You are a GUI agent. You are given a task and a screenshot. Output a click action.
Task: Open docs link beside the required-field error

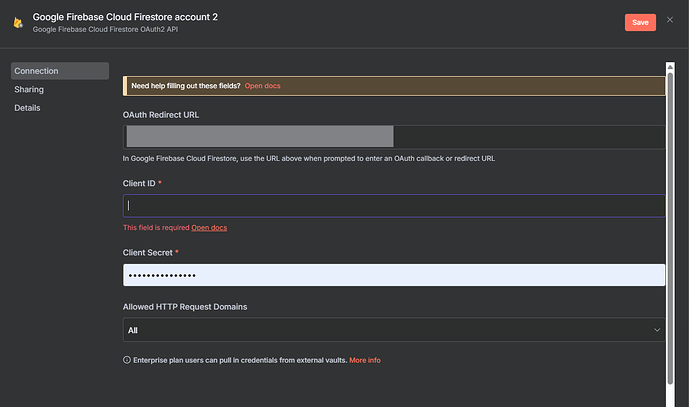209,228
